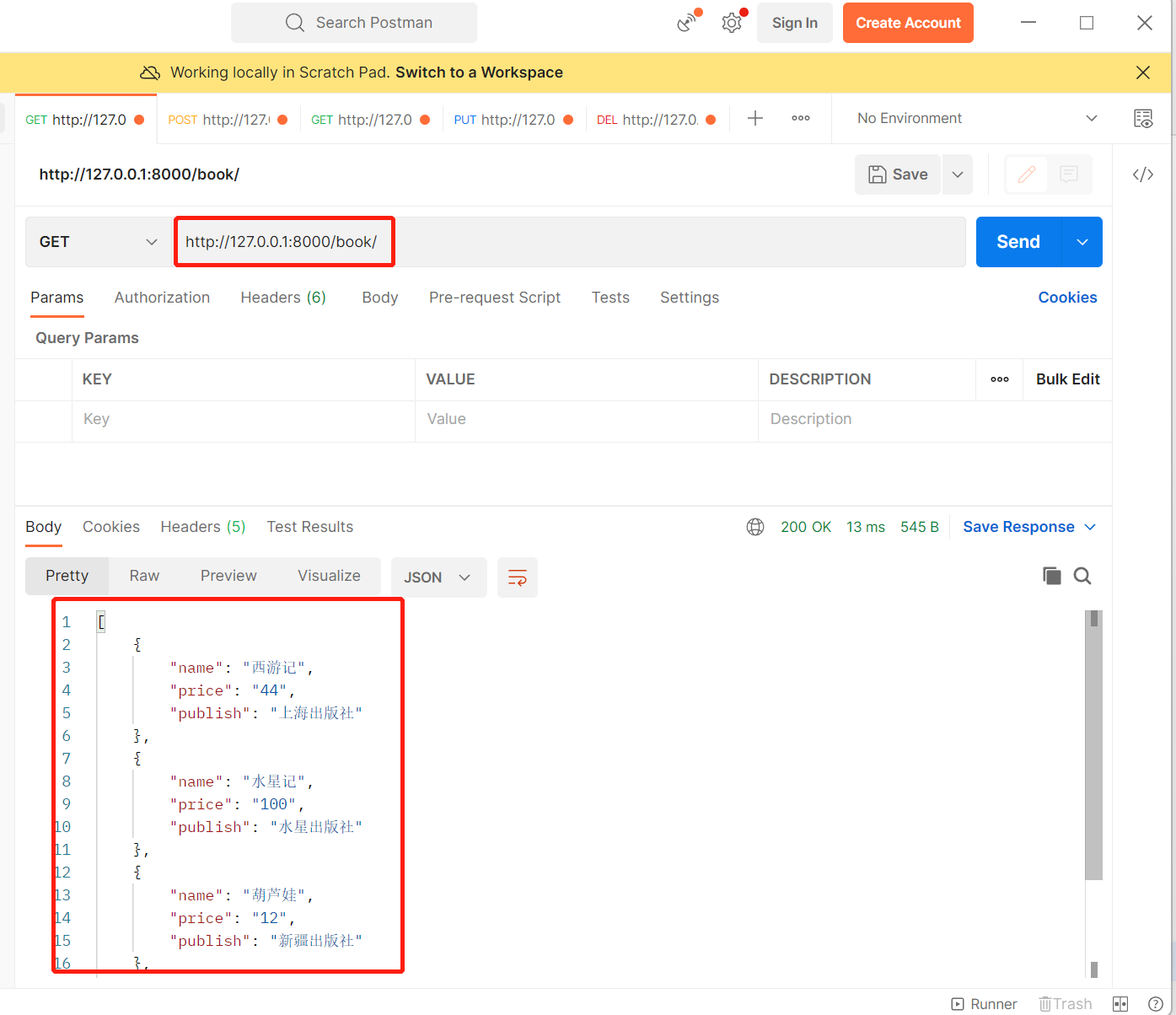Open the request Body tab
This screenshot has height=1015, width=1176.
tap(380, 298)
